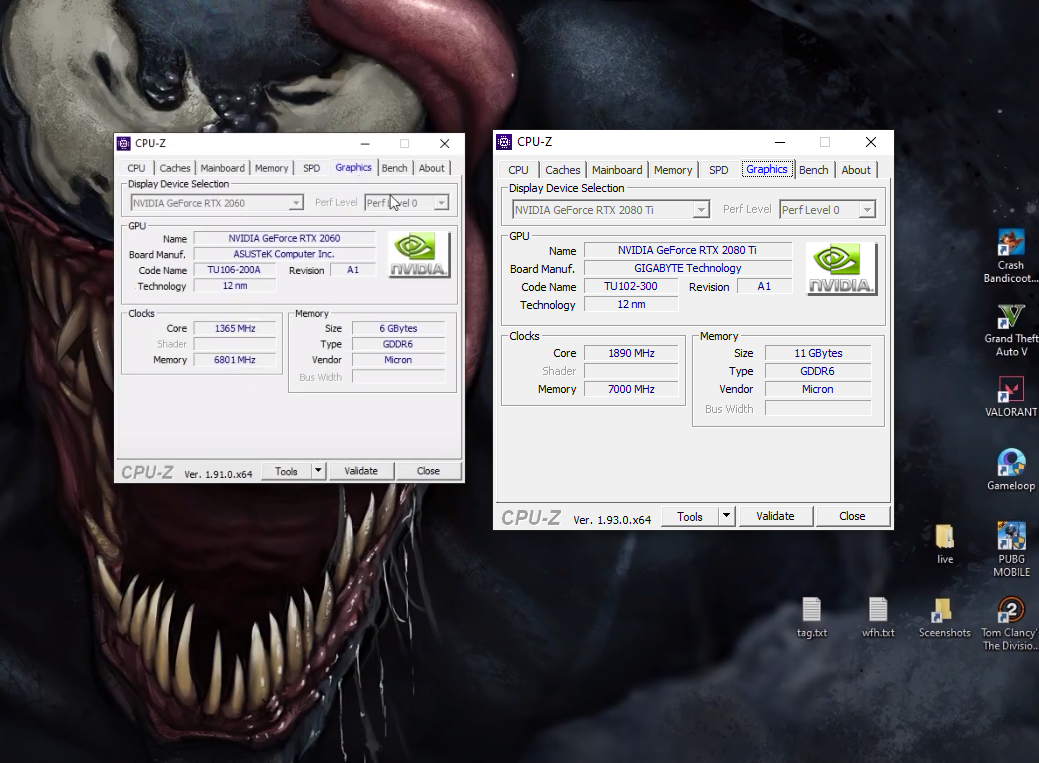Open Mainboard tab in left CPU-Z window
The height and width of the screenshot is (763, 1039).
[x=223, y=168]
